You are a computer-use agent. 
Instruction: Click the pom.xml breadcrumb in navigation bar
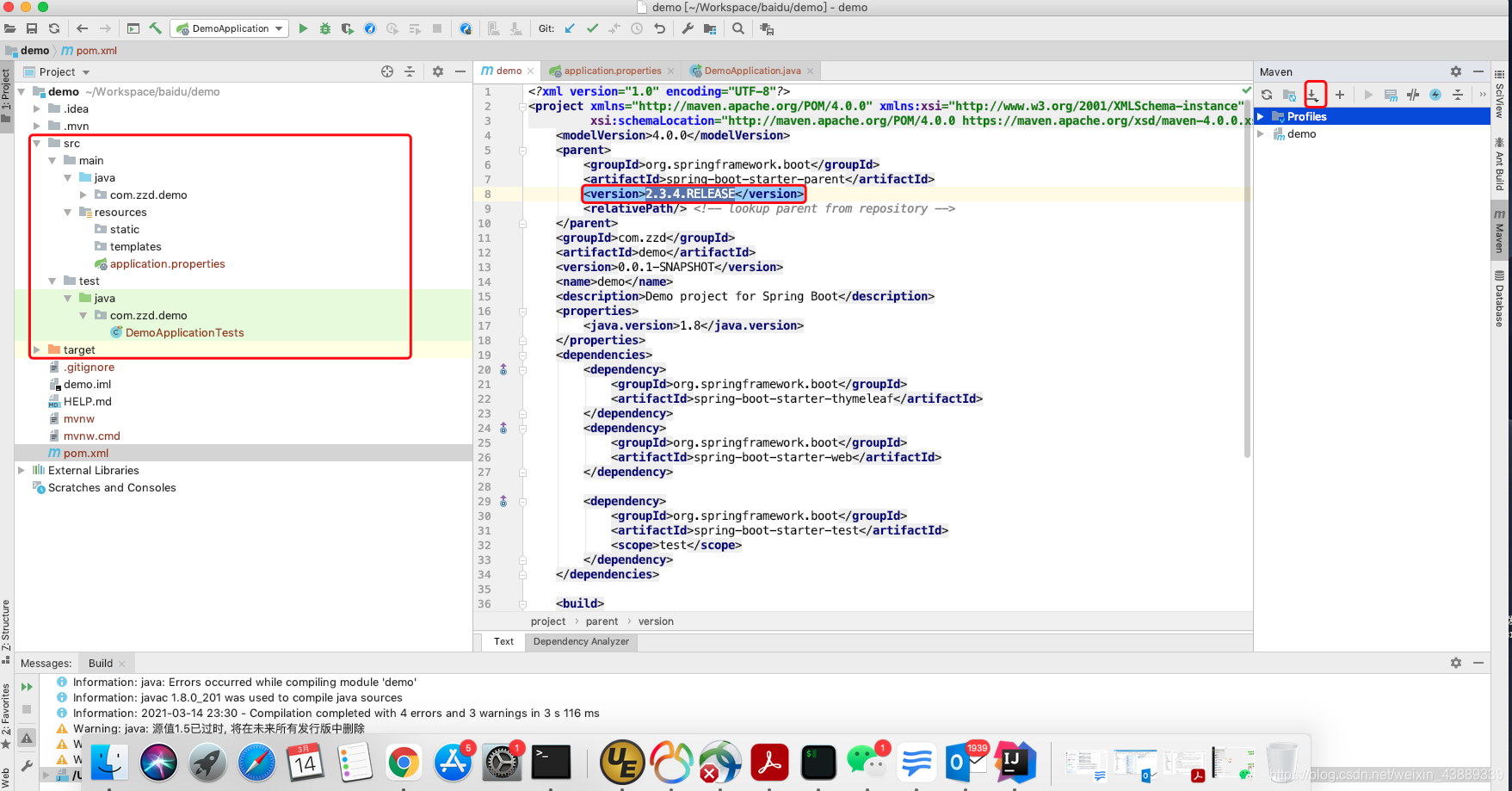click(89, 51)
